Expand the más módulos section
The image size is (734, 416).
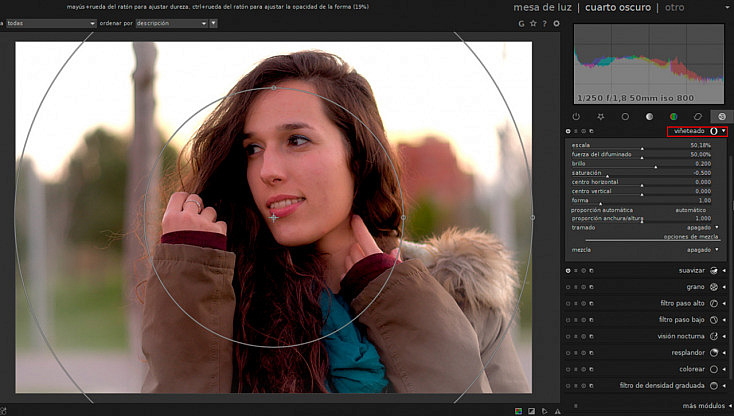pyautogui.click(x=707, y=406)
